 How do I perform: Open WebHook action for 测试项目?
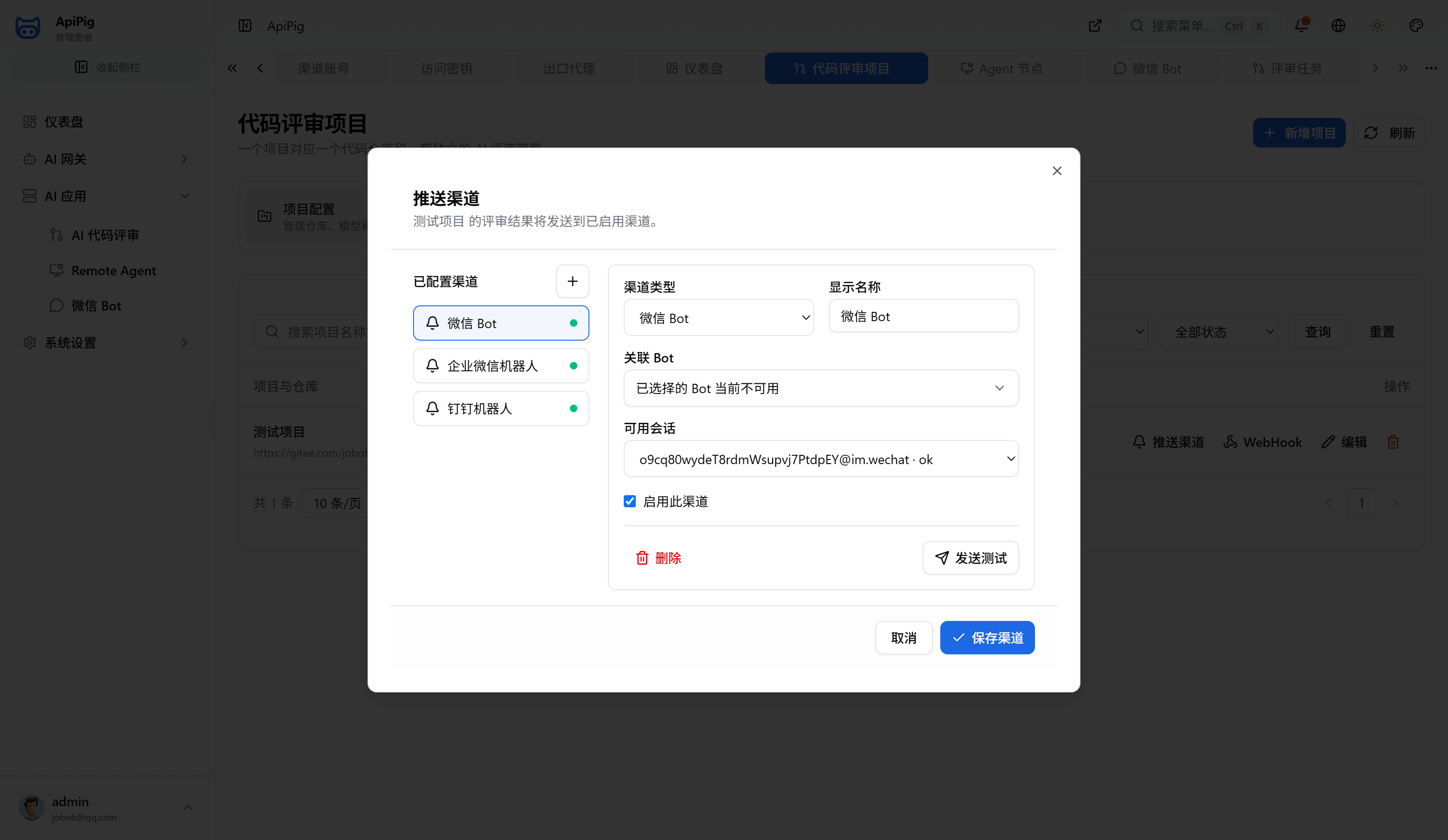pyautogui.click(x=1262, y=442)
